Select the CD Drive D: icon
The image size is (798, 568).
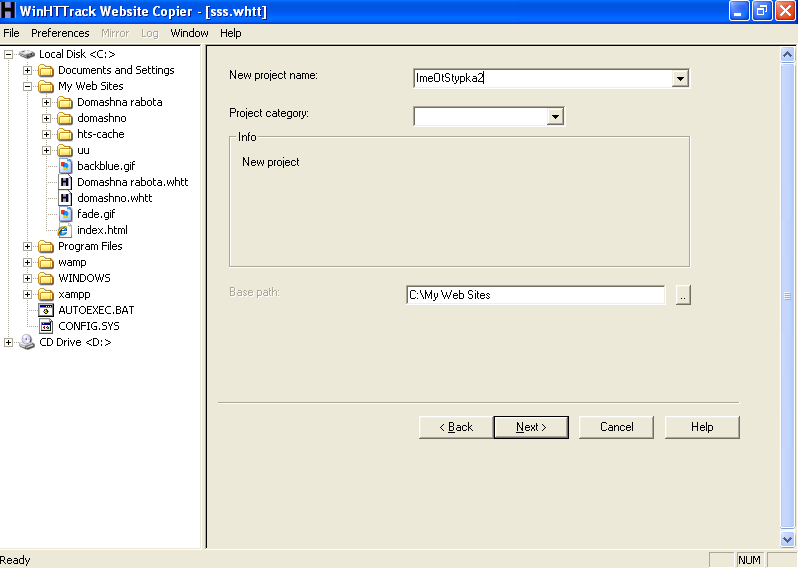27,342
